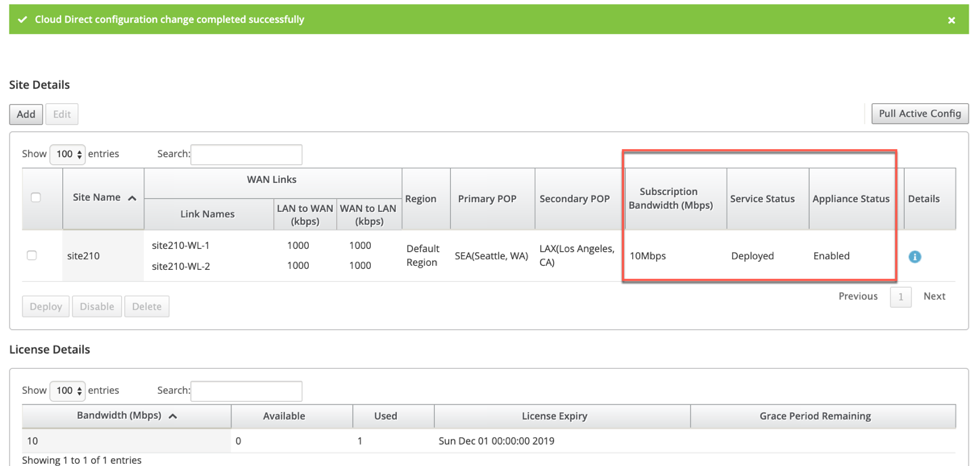Select pagination page 1
Screen dimensions: 974x466
901,297
